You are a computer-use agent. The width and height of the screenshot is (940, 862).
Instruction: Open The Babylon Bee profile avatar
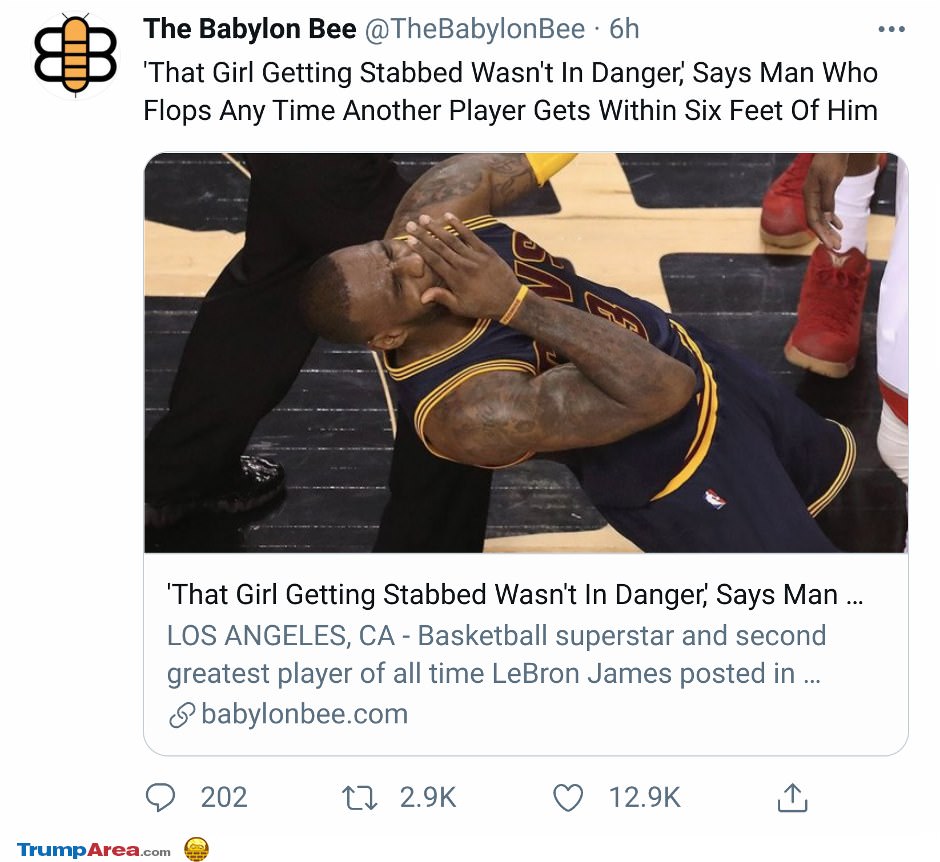coord(75,55)
